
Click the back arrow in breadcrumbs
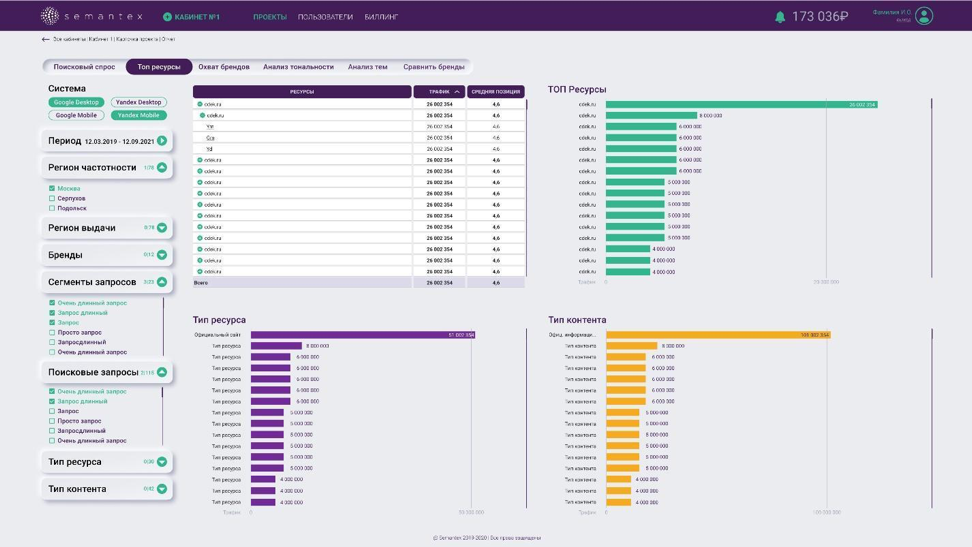coord(45,39)
